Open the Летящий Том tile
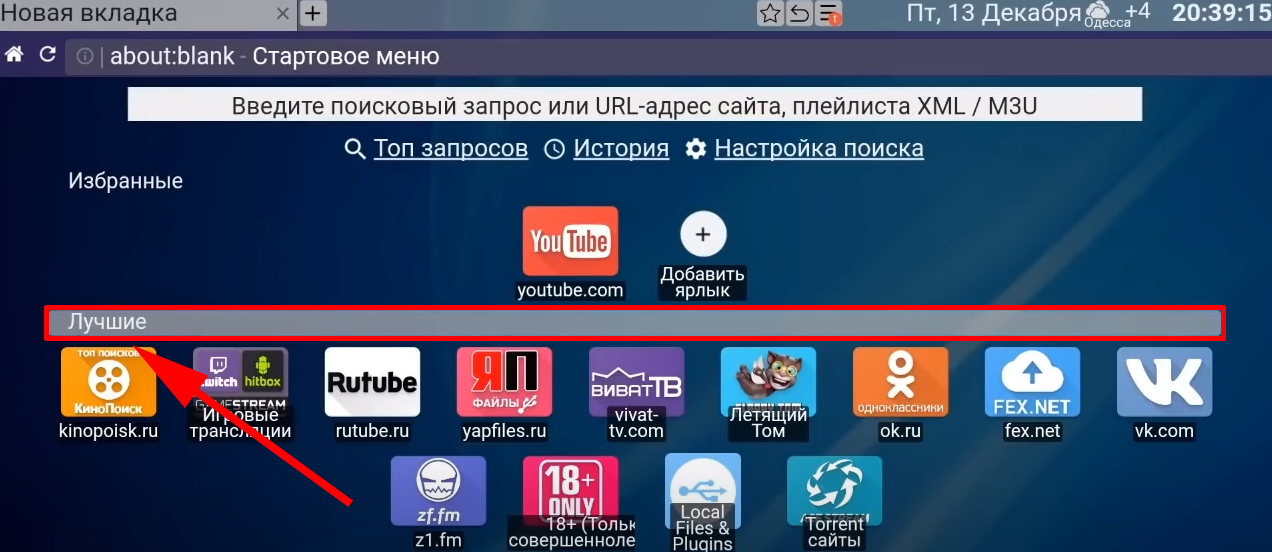 pyautogui.click(x=768, y=382)
